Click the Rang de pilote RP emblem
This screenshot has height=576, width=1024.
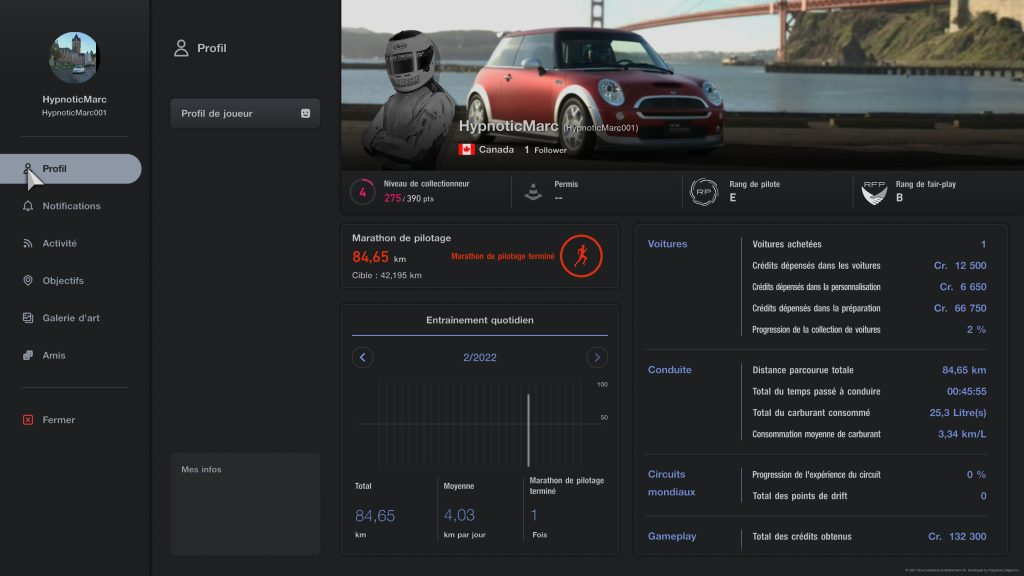pyautogui.click(x=704, y=191)
